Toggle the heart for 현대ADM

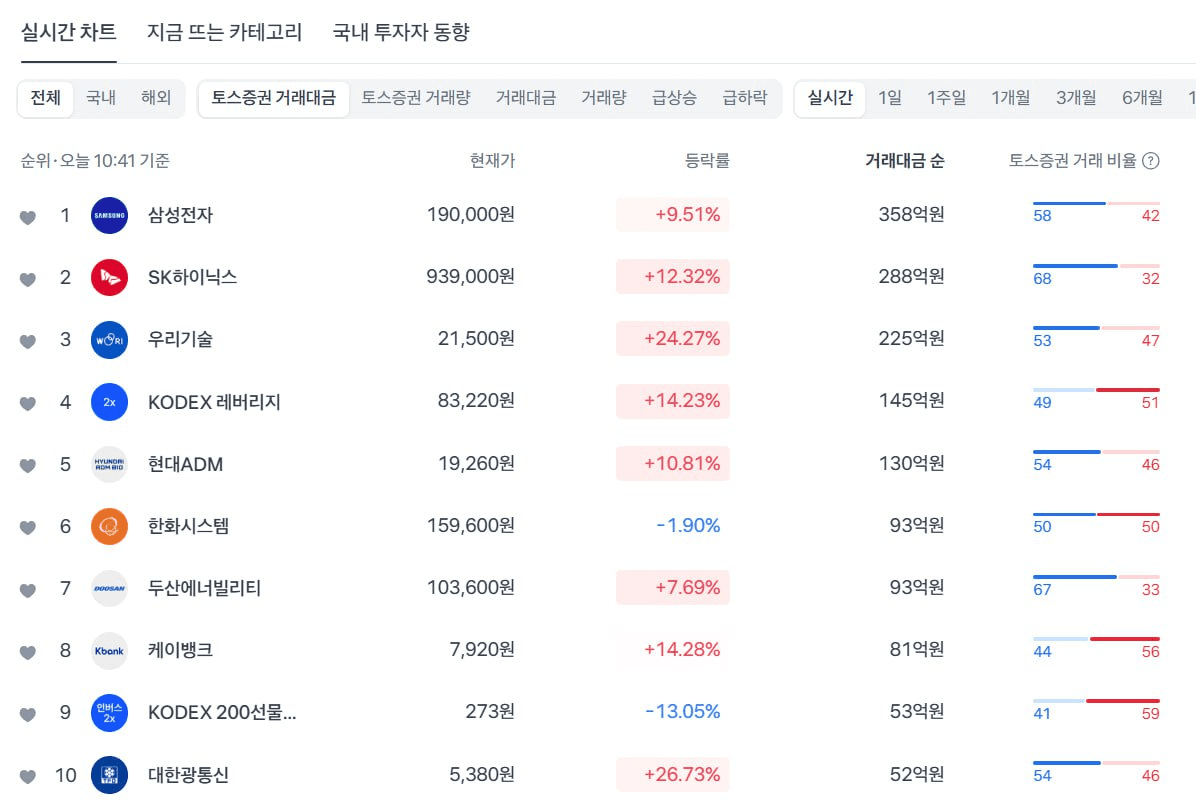[x=28, y=466]
